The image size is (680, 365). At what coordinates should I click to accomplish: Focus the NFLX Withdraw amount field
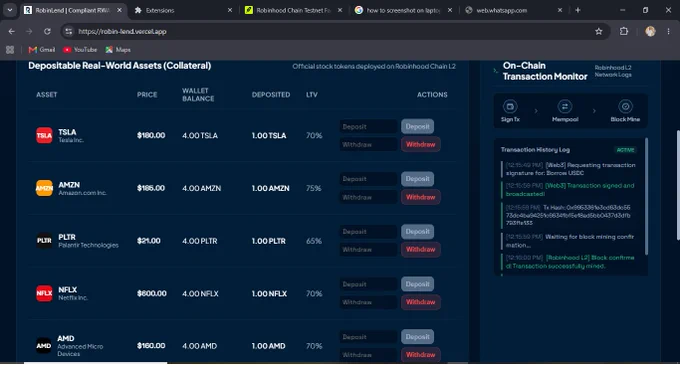(368, 302)
